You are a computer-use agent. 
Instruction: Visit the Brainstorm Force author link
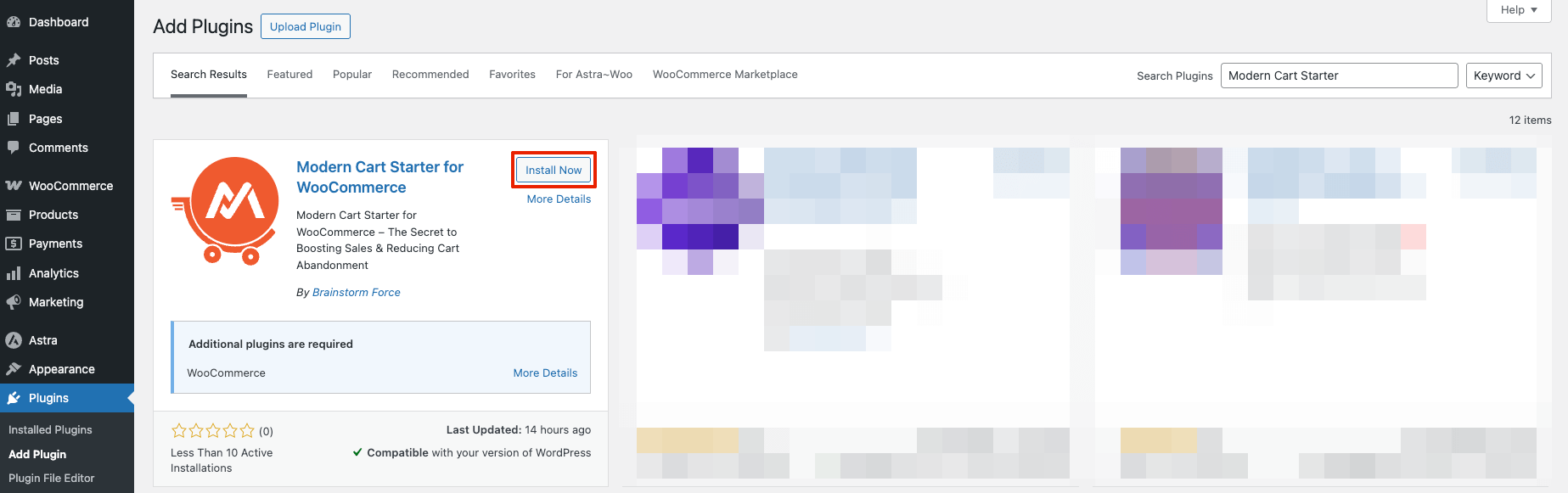(x=357, y=293)
